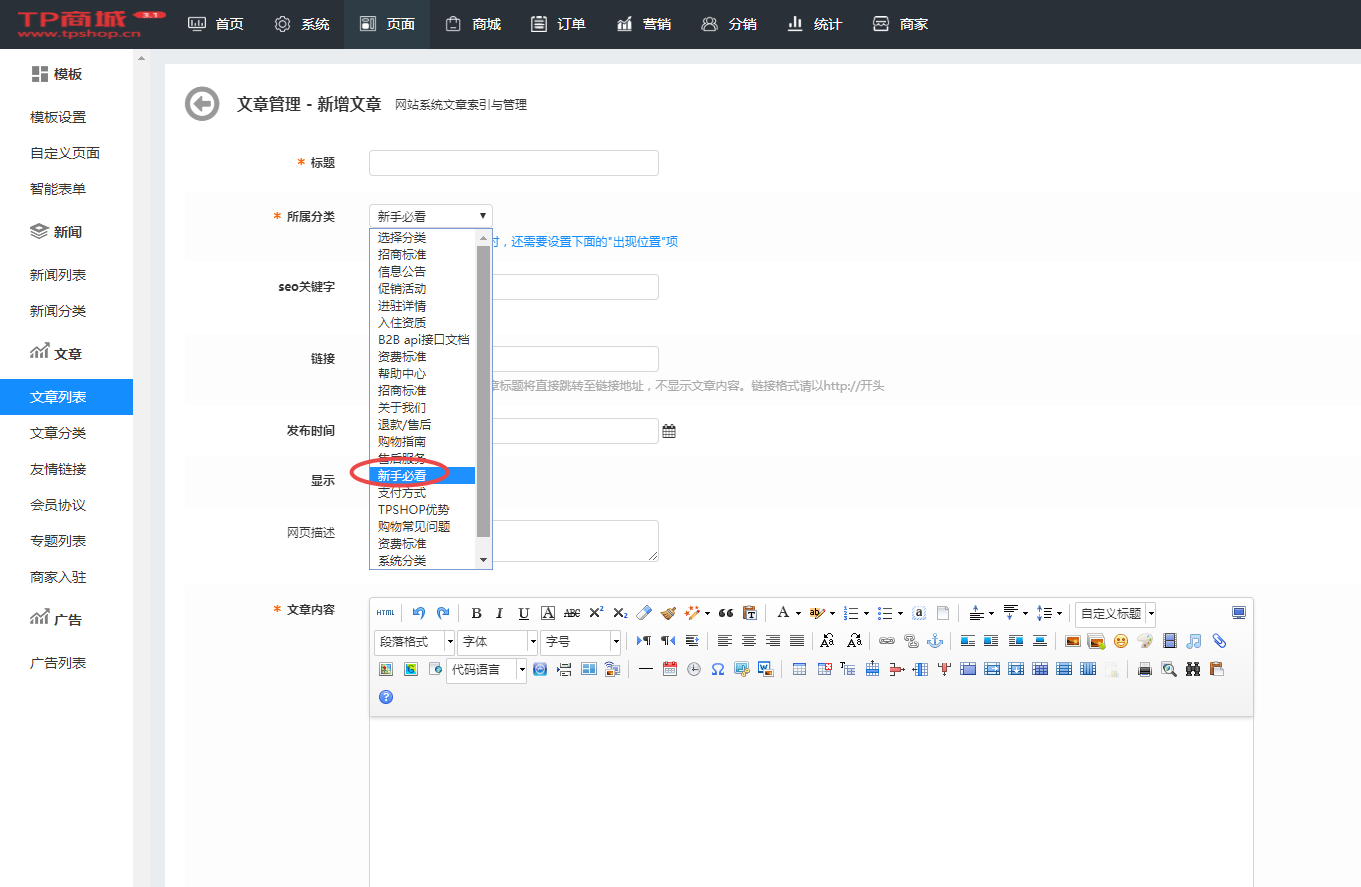Apply italic formatting
The width and height of the screenshot is (1361, 887).
click(499, 612)
